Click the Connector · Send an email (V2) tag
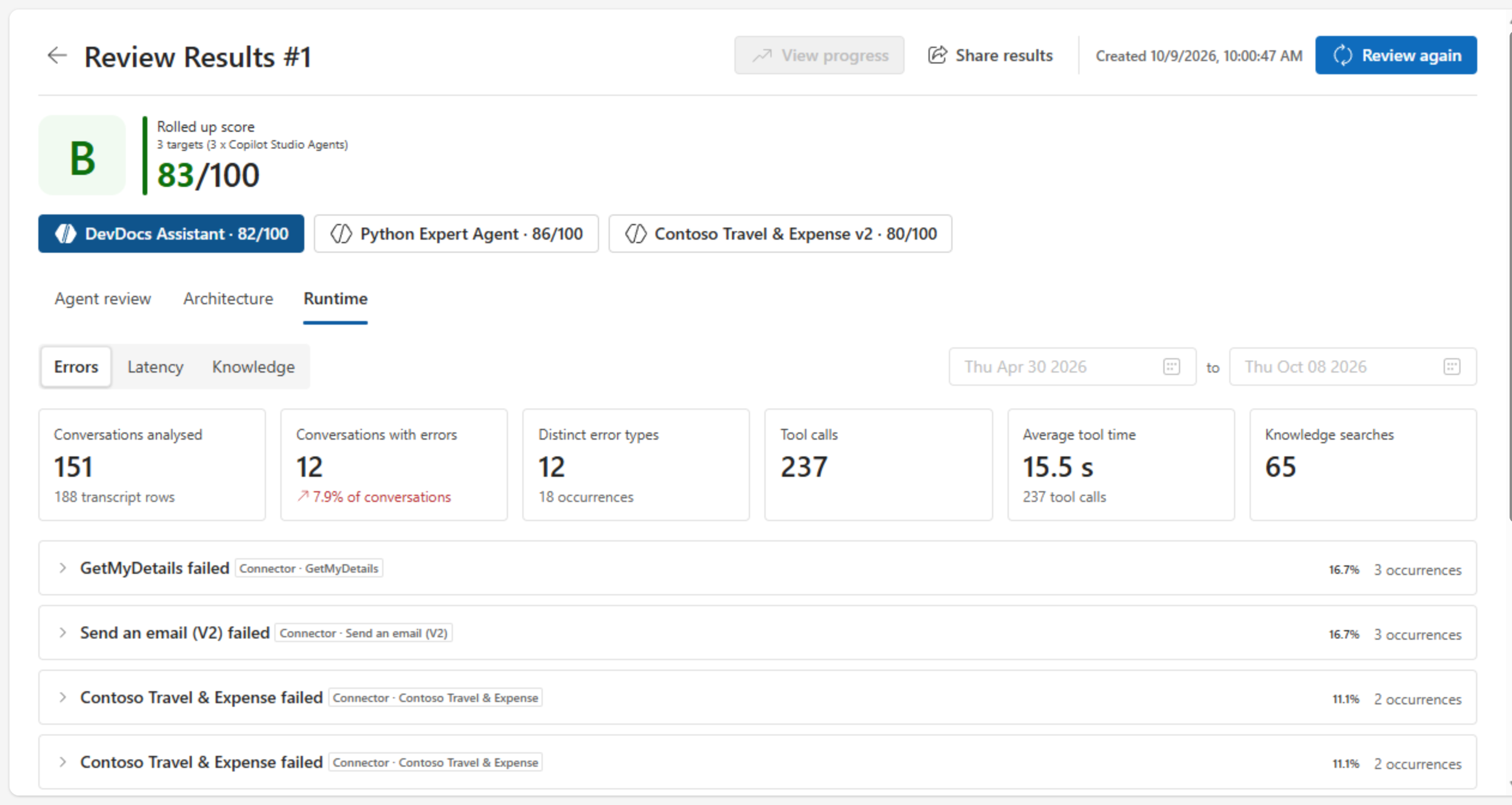Image resolution: width=1512 pixels, height=805 pixels. [x=363, y=633]
